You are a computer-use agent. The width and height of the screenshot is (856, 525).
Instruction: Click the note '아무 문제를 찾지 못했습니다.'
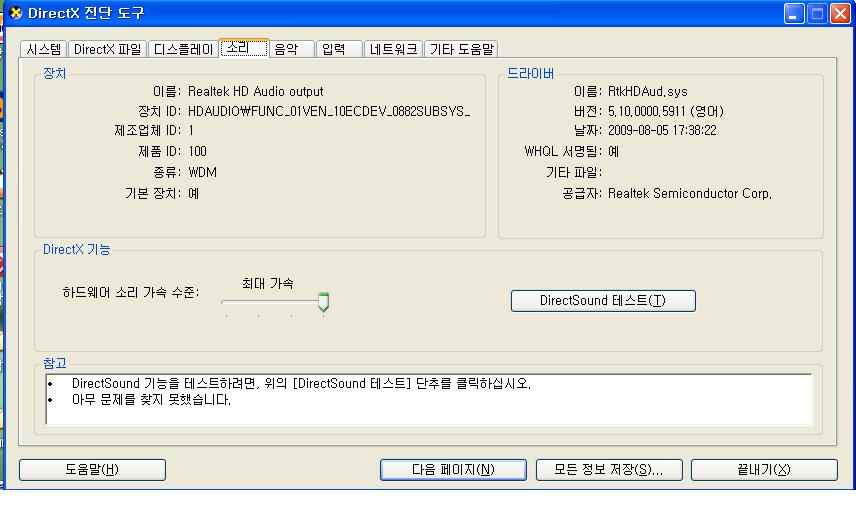point(151,399)
